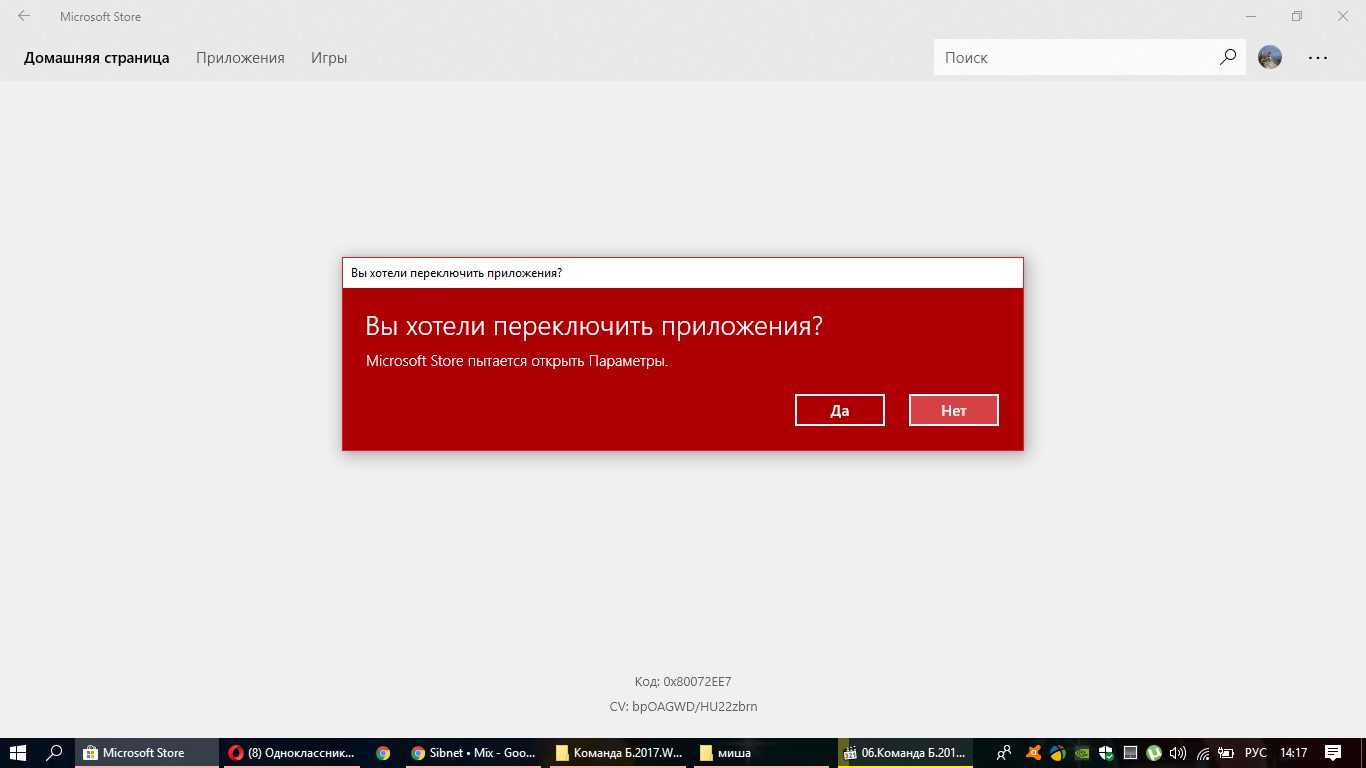Image resolution: width=1366 pixels, height=768 pixels.
Task: Click the Да button in the dialog
Action: [x=840, y=410]
